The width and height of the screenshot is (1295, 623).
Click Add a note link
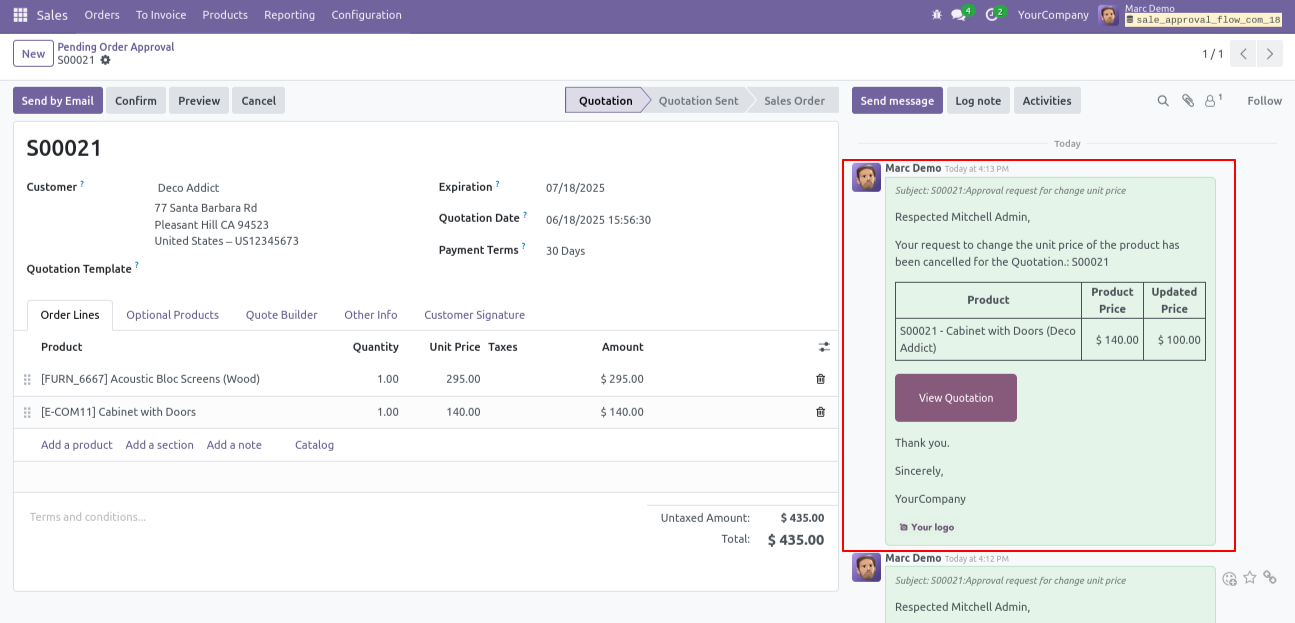[x=234, y=445]
